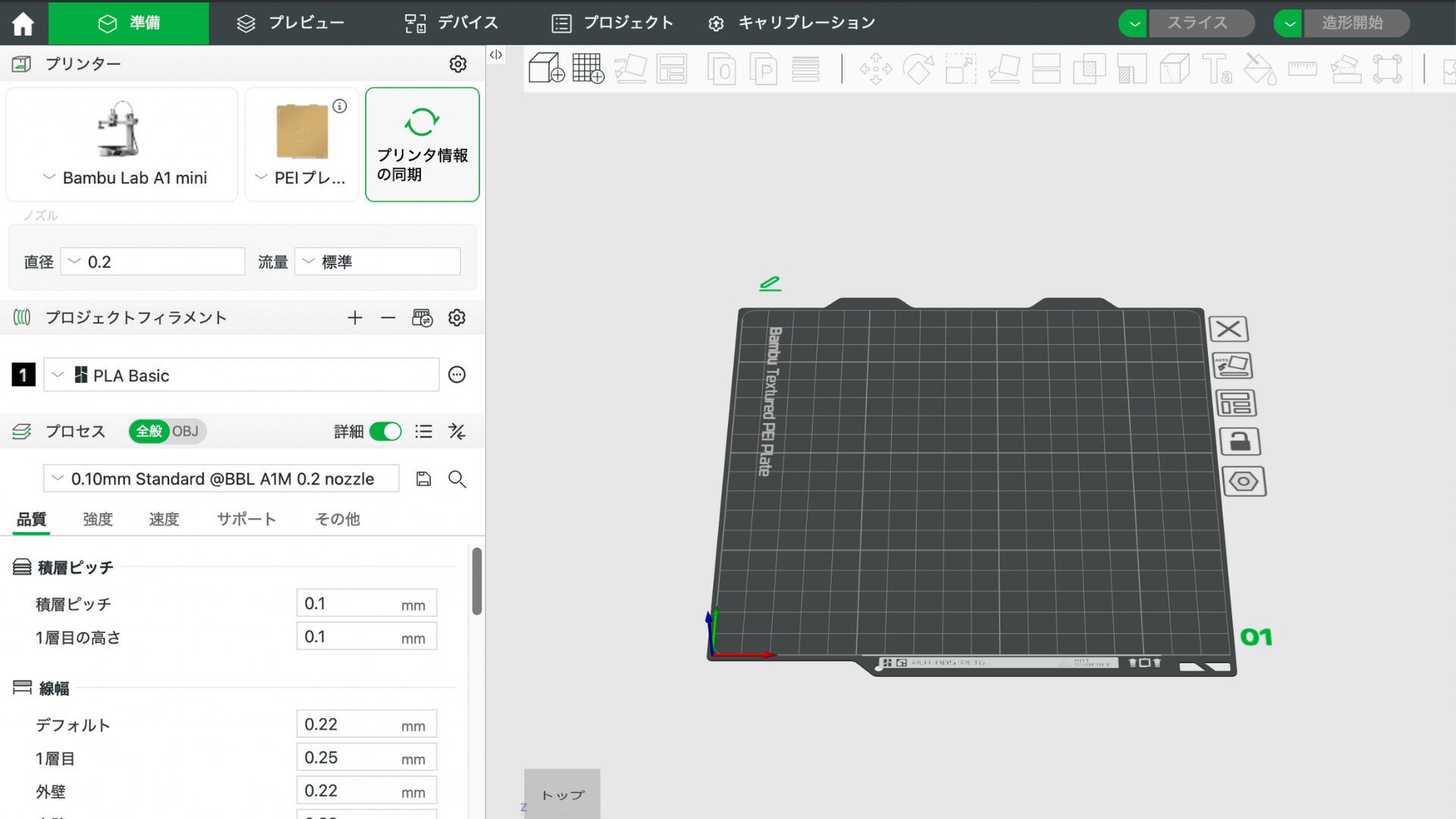This screenshot has height=819, width=1456.
Task: Add a cube primitive from toolbar
Action: [546, 68]
